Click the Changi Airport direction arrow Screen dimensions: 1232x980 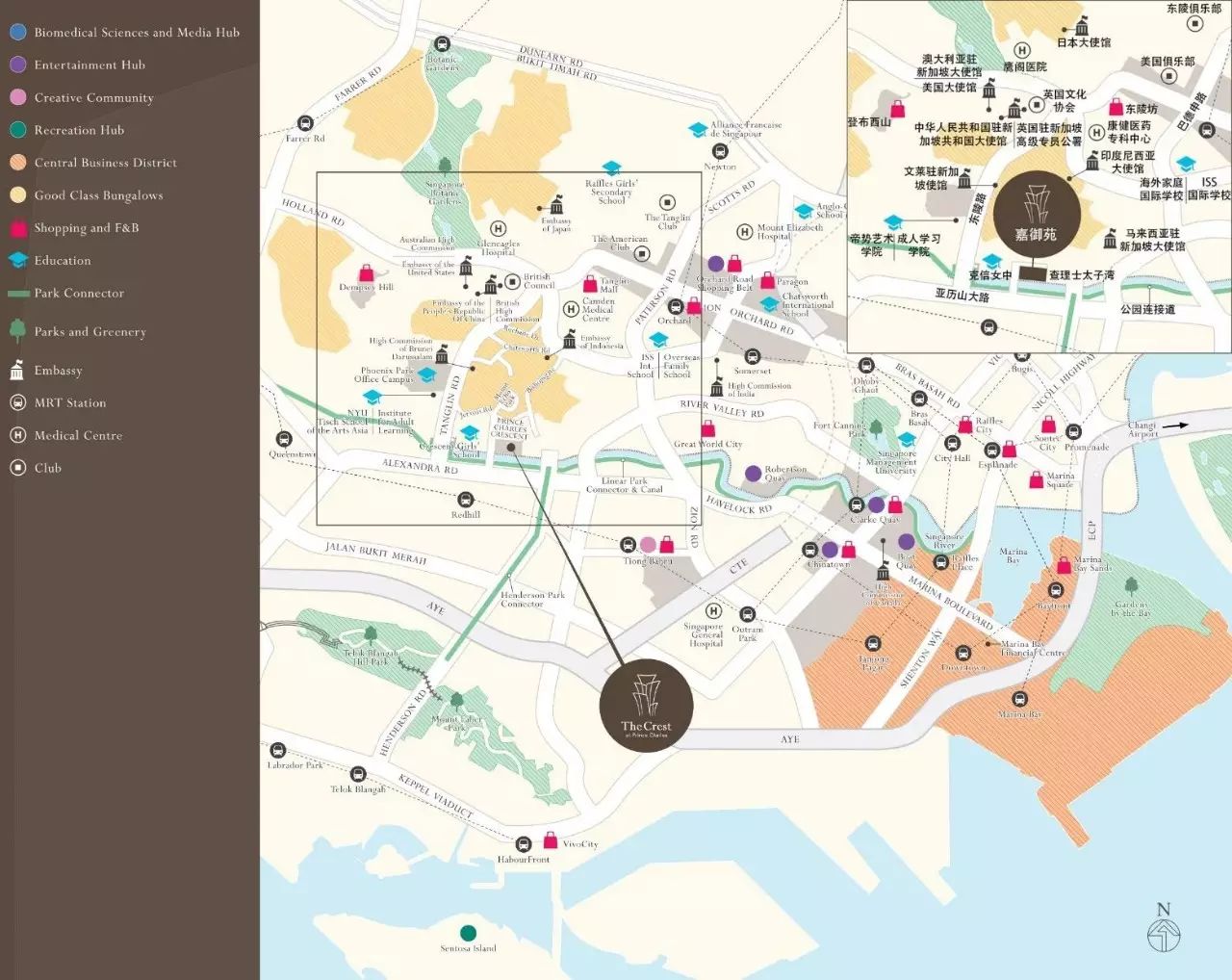tap(1175, 425)
